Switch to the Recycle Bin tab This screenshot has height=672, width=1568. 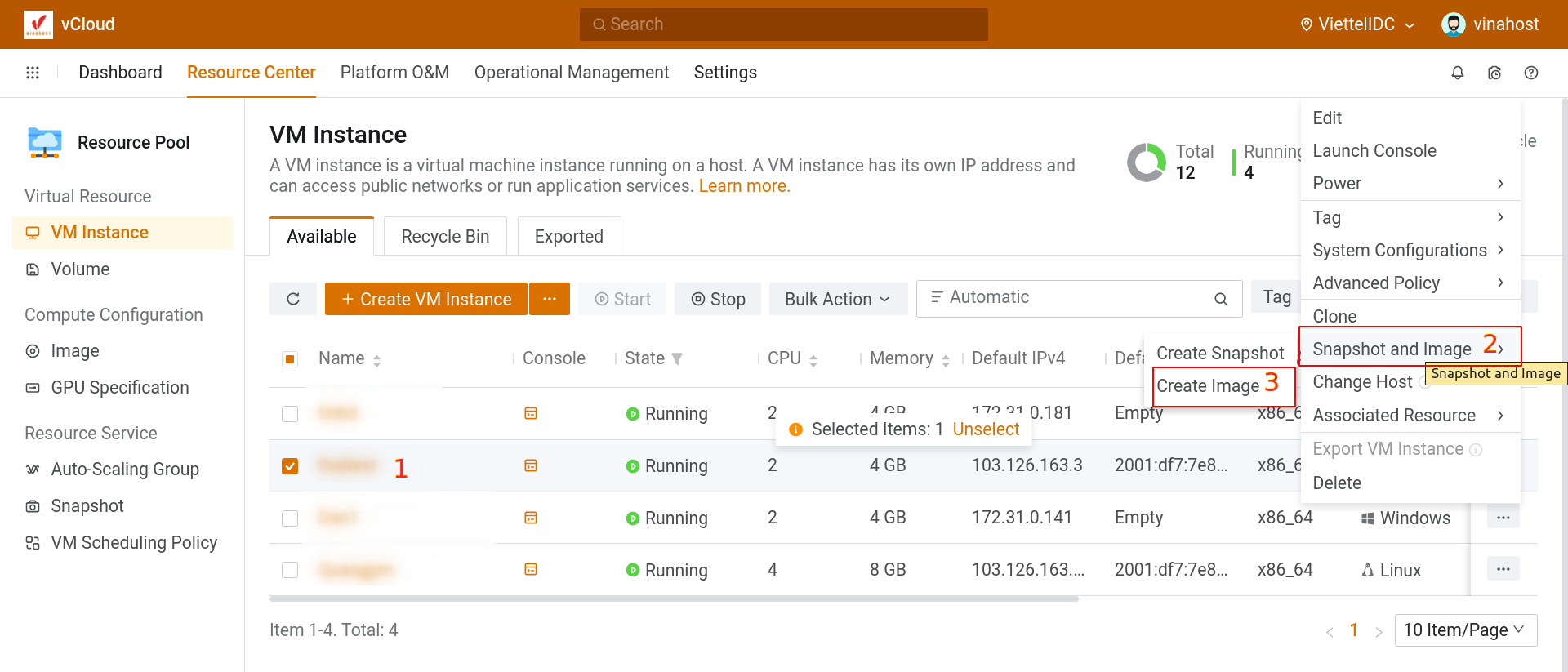pos(445,237)
